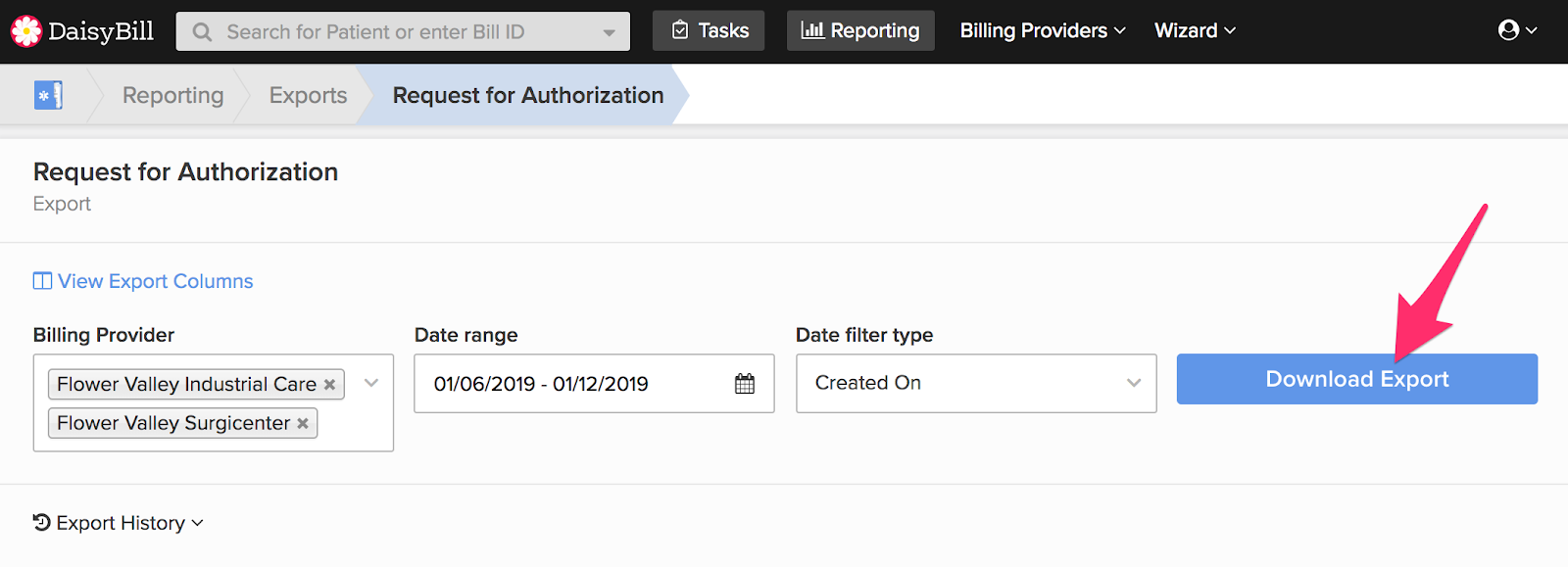Remove Flower Valley Surgicenter tag
Viewport: 1568px width, 567px height.
tap(303, 424)
